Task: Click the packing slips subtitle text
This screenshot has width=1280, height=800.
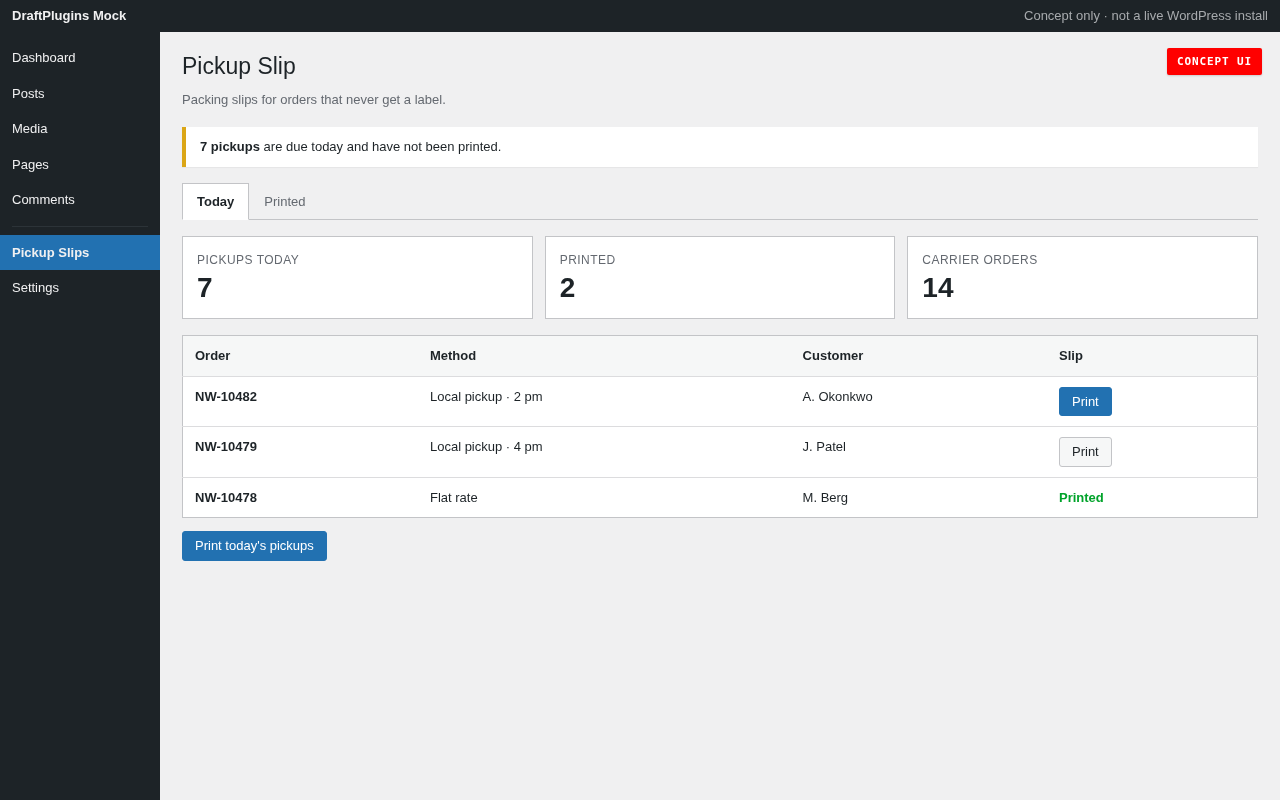Action: click(x=314, y=100)
